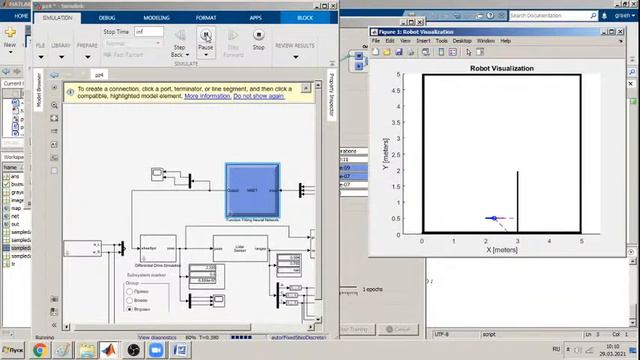Expand the FILE ribbon section
The image size is (640, 360).
click(x=40, y=57)
